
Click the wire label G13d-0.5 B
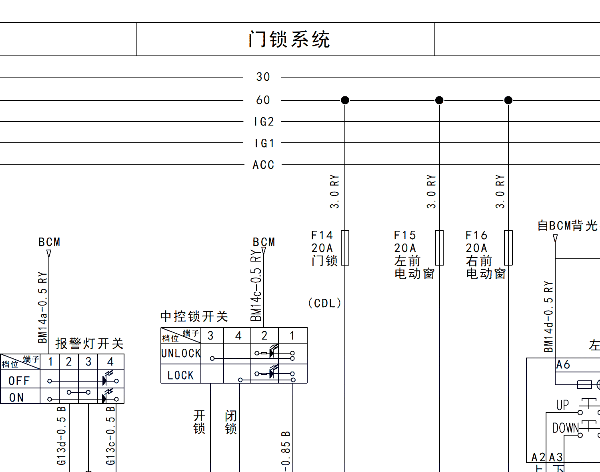[62, 436]
